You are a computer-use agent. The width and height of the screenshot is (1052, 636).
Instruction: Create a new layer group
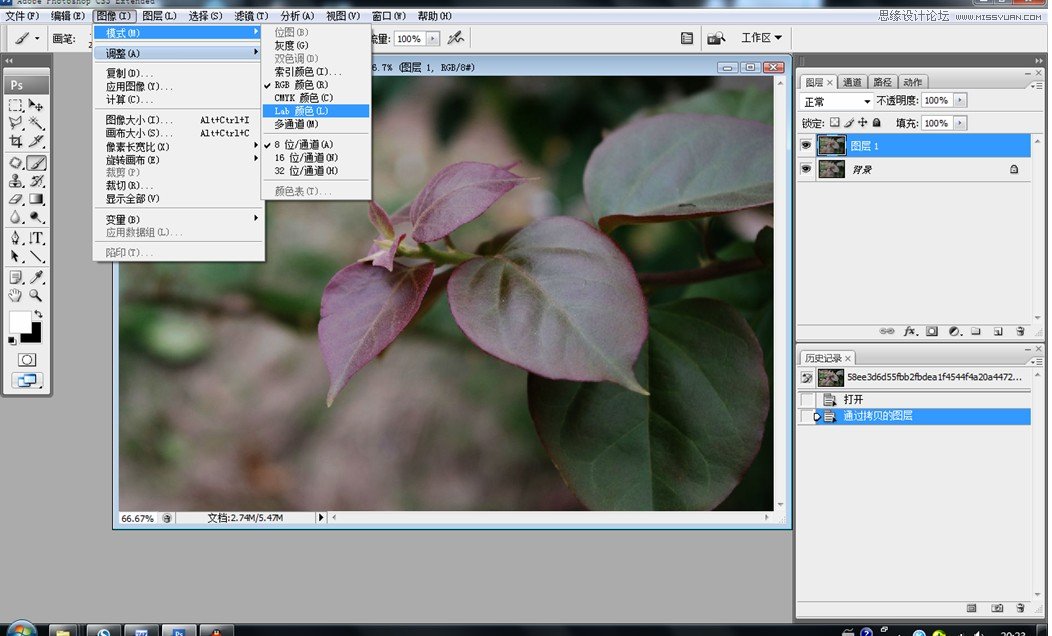click(976, 331)
